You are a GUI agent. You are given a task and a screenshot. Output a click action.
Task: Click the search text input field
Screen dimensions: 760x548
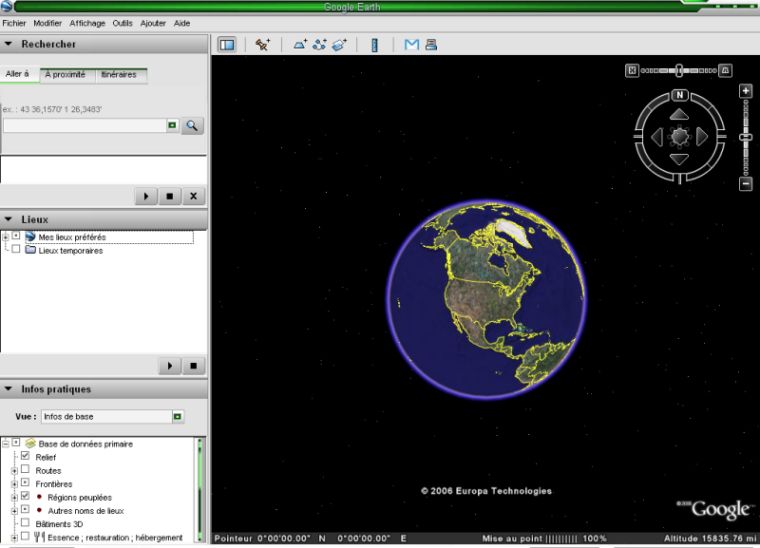[x=85, y=125]
